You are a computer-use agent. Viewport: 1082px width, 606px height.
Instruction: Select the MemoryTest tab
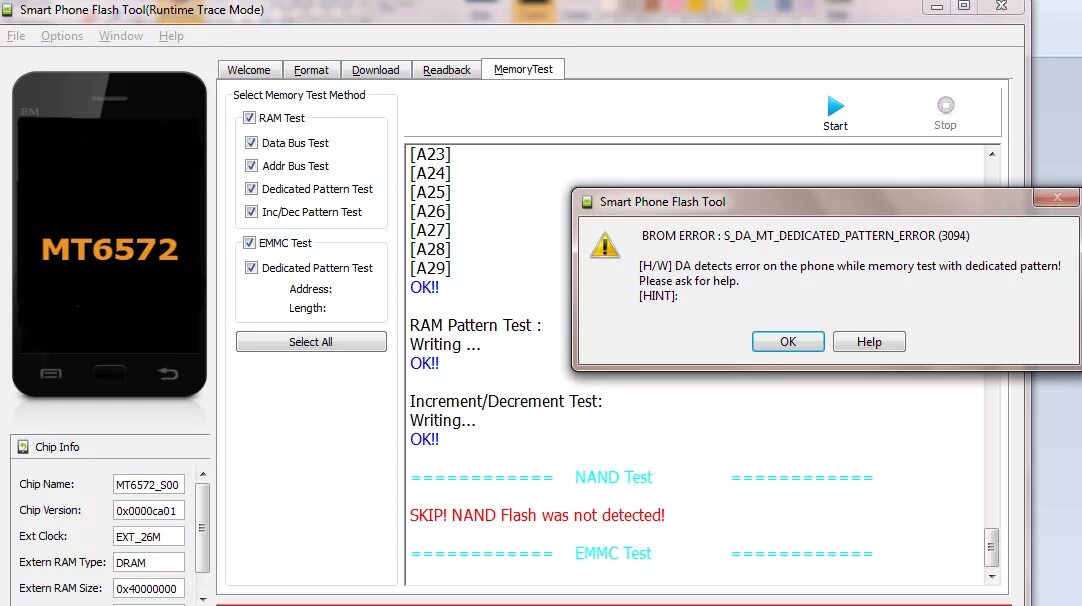pos(523,69)
